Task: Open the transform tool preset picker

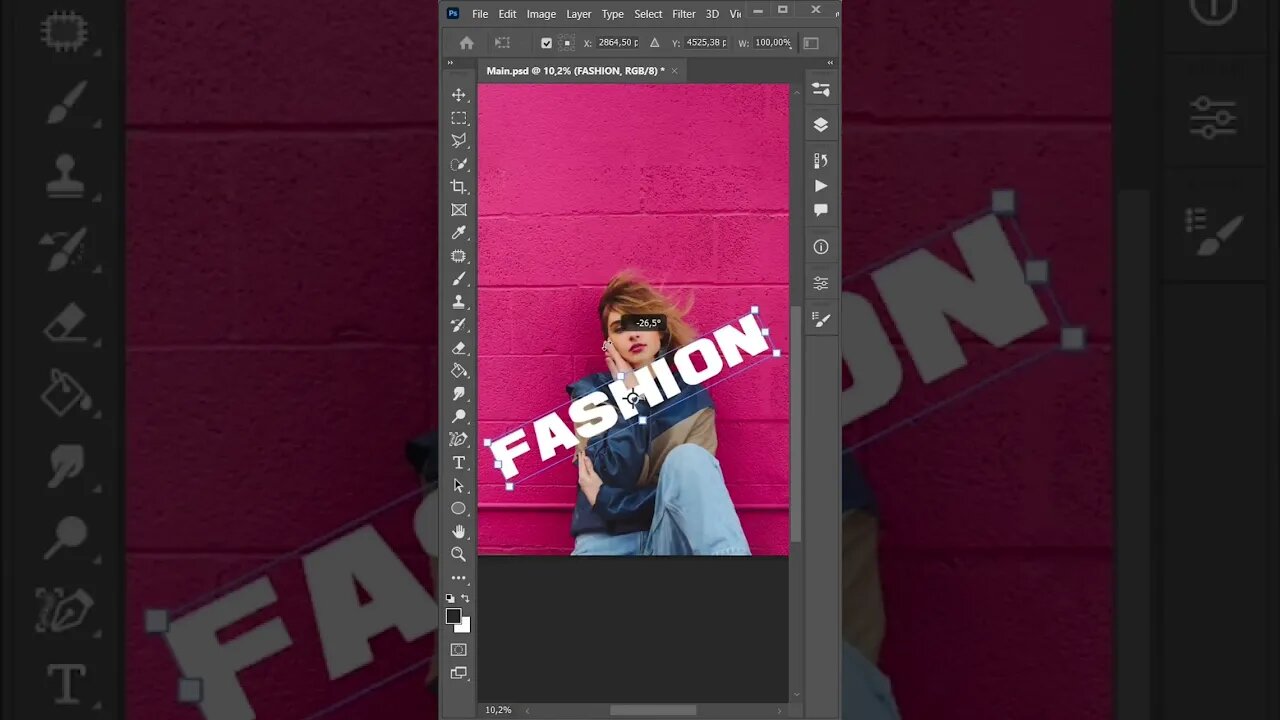Action: pos(503,43)
